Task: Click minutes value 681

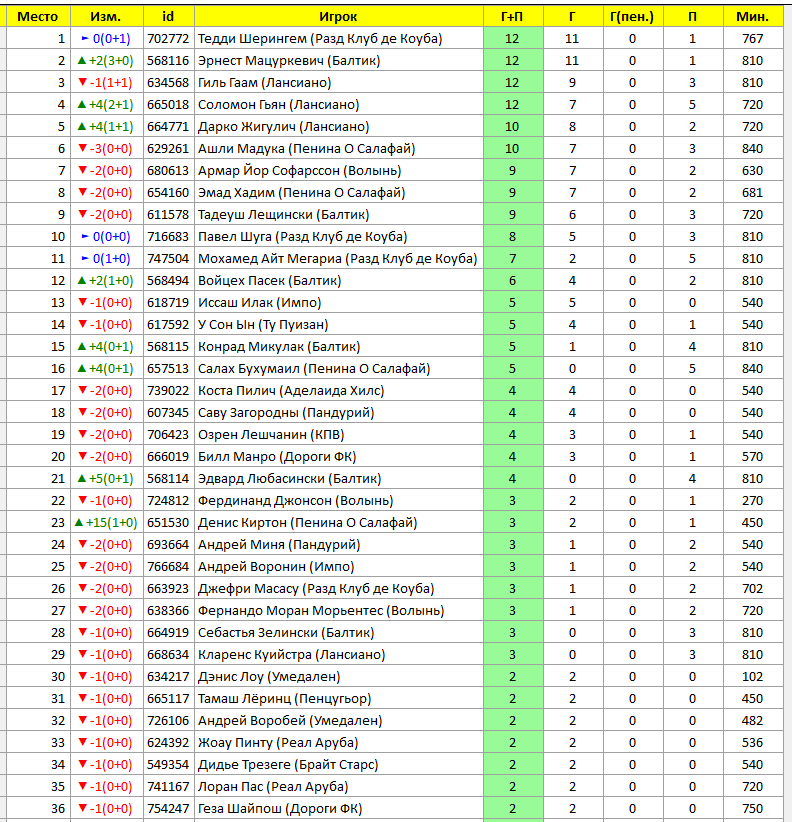Action: [x=753, y=192]
